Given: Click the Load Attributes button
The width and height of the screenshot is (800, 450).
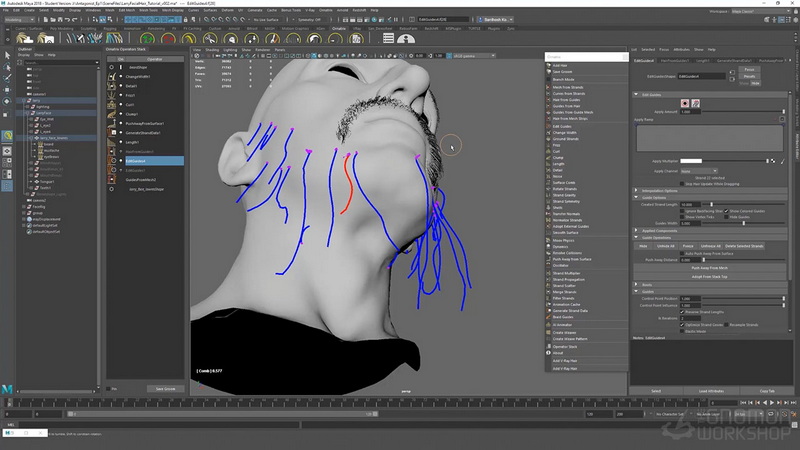Looking at the screenshot, I should tap(711, 391).
